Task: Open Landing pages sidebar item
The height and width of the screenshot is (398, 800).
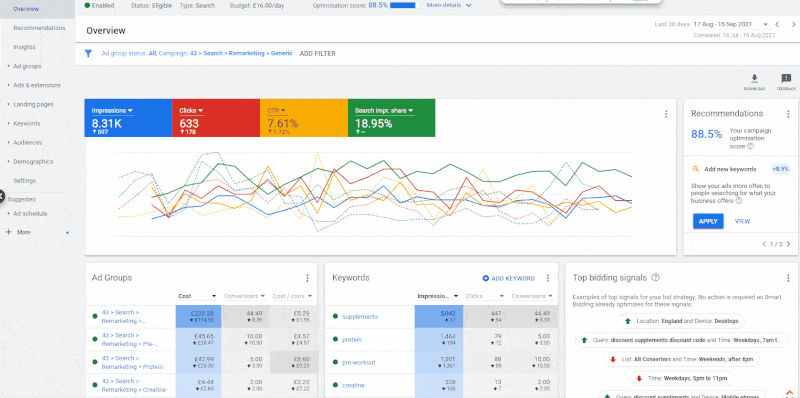Action: (x=33, y=104)
